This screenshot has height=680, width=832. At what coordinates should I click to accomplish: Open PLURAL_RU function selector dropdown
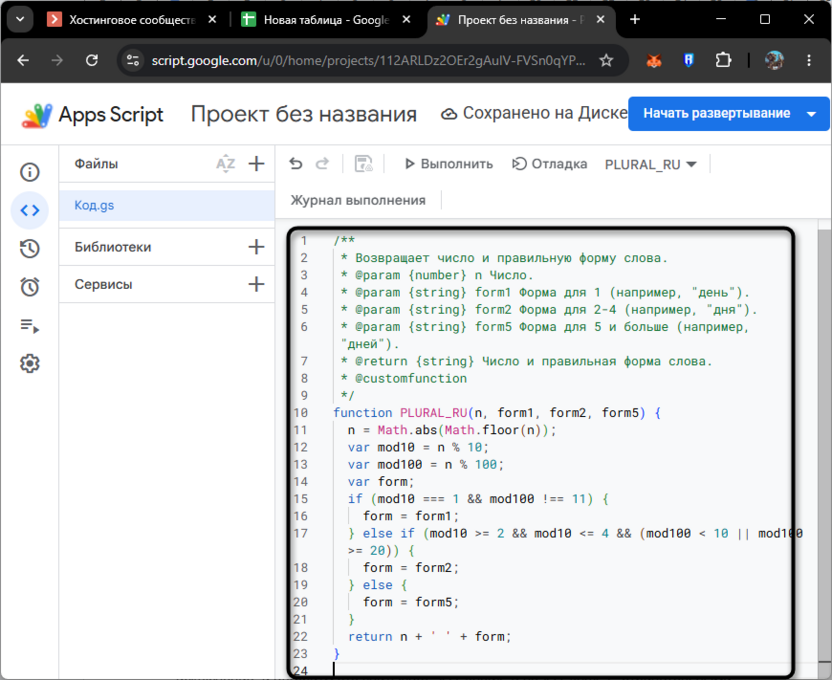[x=651, y=164]
